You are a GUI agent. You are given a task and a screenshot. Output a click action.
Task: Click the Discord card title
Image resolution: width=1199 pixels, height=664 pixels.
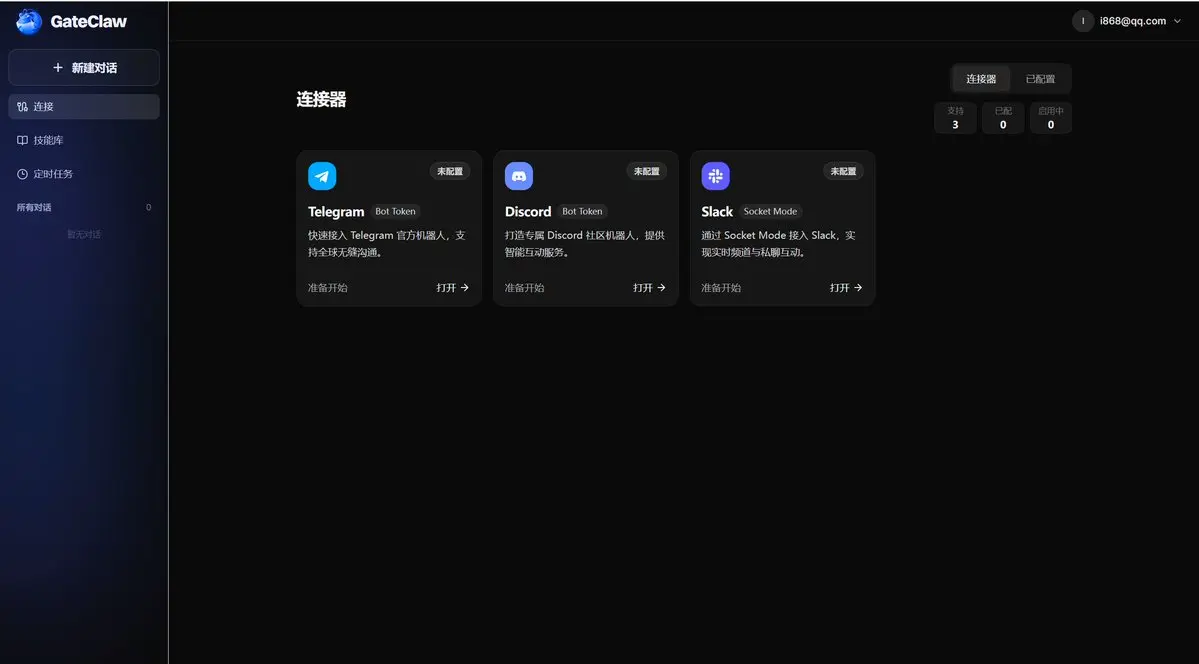(x=528, y=212)
